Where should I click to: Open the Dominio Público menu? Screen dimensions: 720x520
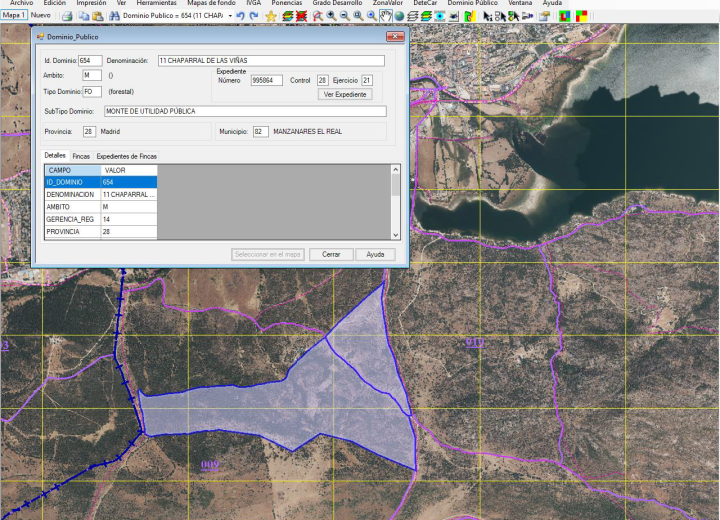pos(472,3)
